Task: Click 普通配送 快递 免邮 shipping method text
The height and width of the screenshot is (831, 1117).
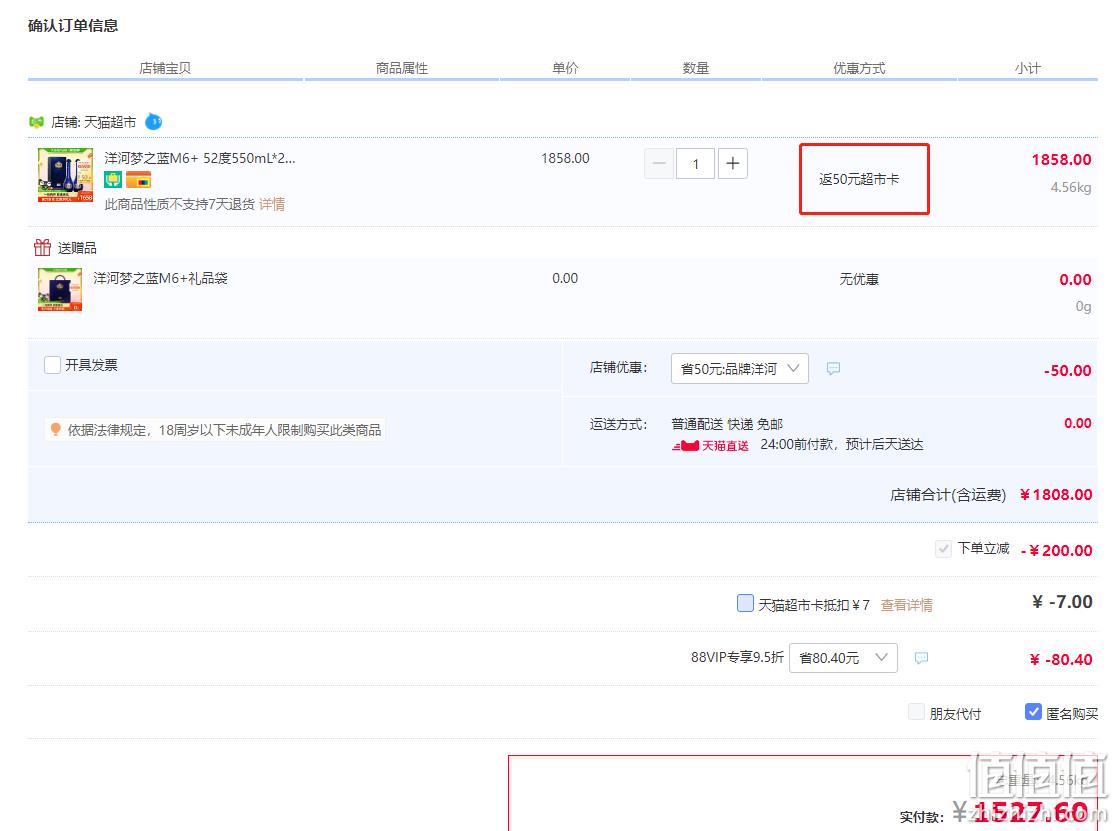Action: pyautogui.click(x=727, y=424)
